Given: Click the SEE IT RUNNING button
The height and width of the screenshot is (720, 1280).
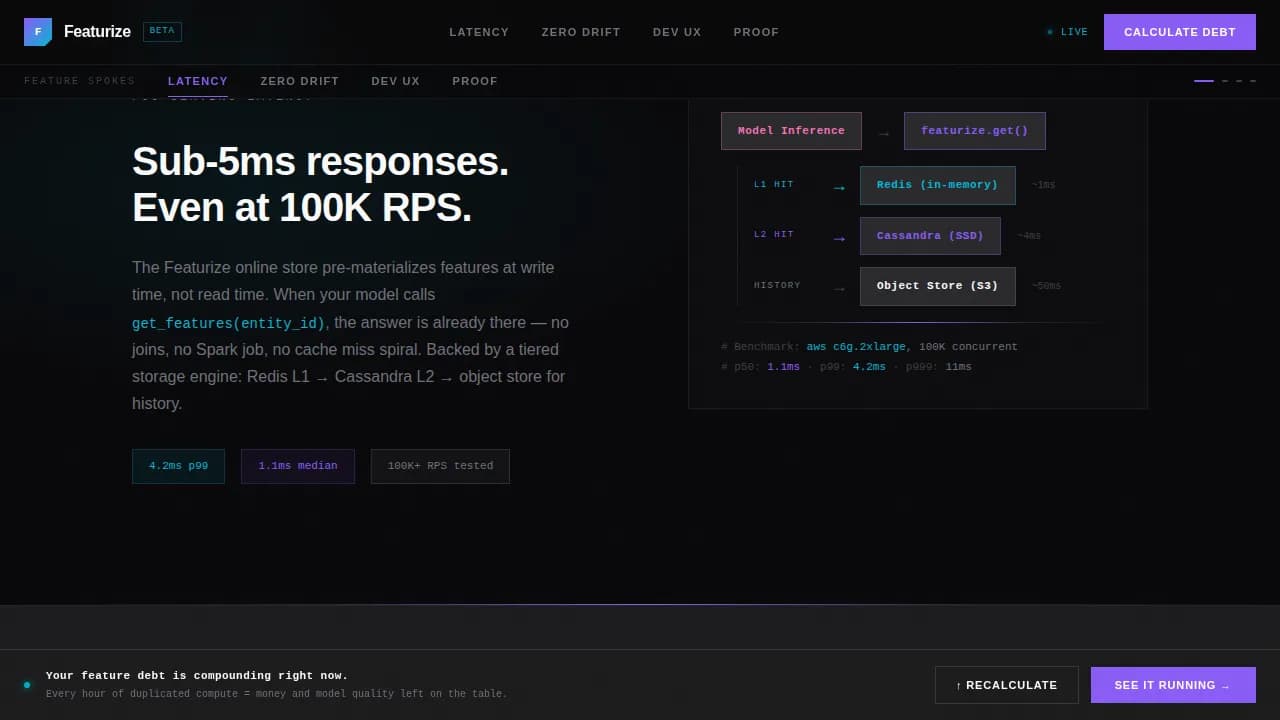Looking at the screenshot, I should coord(1173,685).
